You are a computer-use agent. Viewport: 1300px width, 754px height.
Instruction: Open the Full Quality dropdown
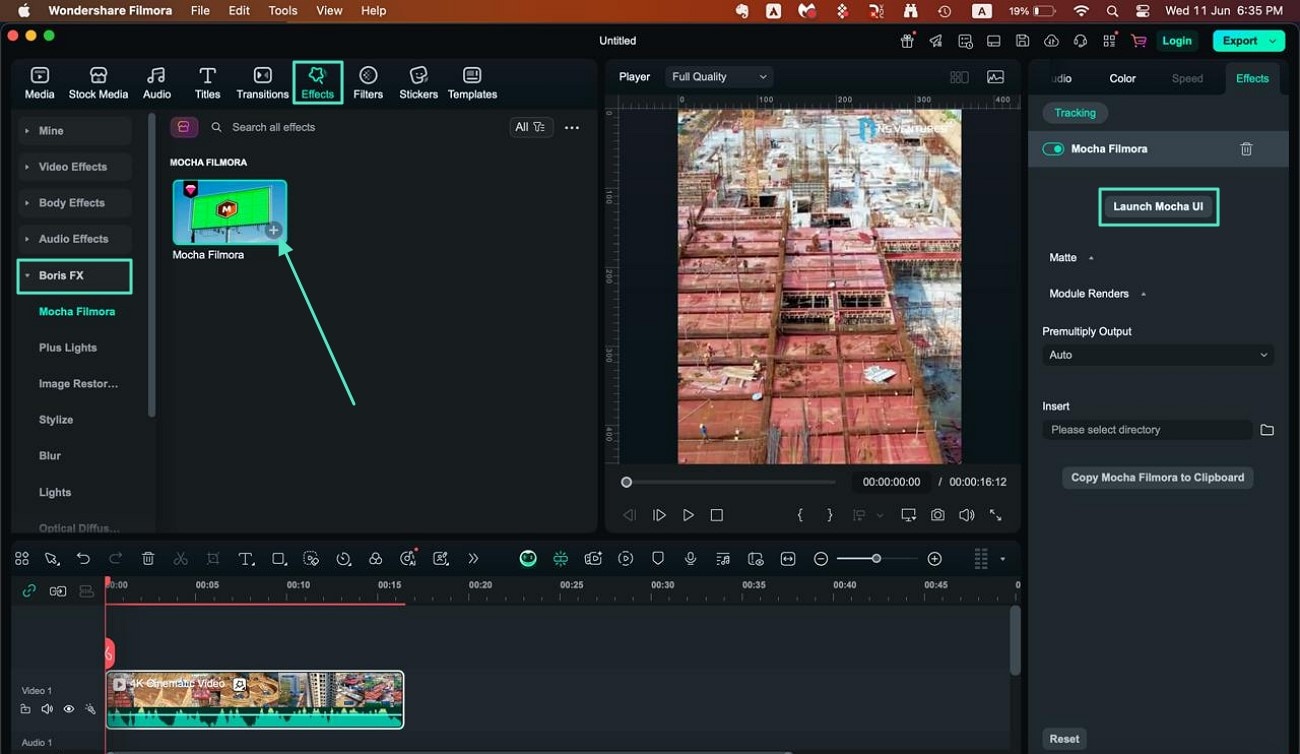click(x=719, y=77)
